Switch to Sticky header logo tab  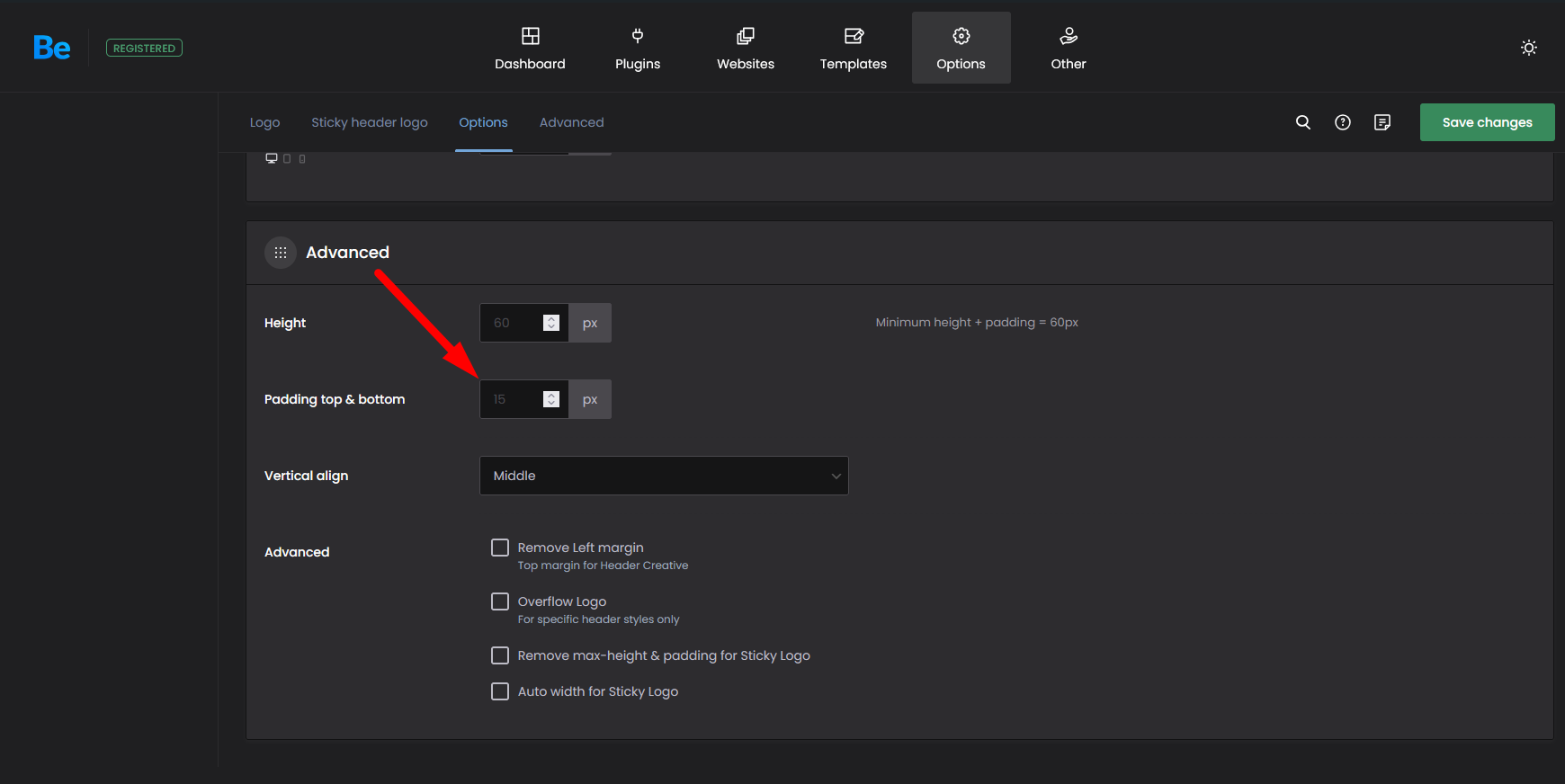370,122
